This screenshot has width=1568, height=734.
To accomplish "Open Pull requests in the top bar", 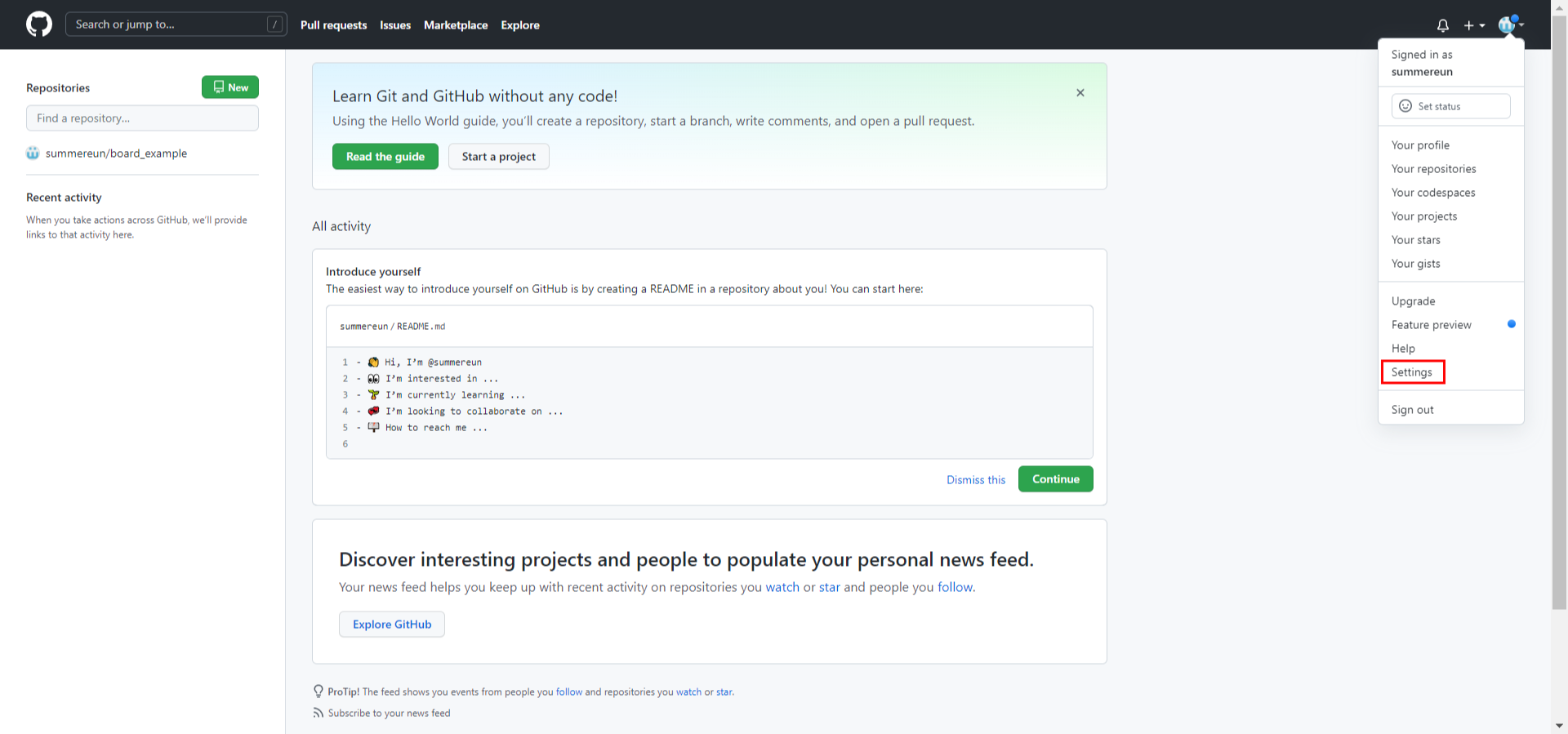I will (333, 25).
